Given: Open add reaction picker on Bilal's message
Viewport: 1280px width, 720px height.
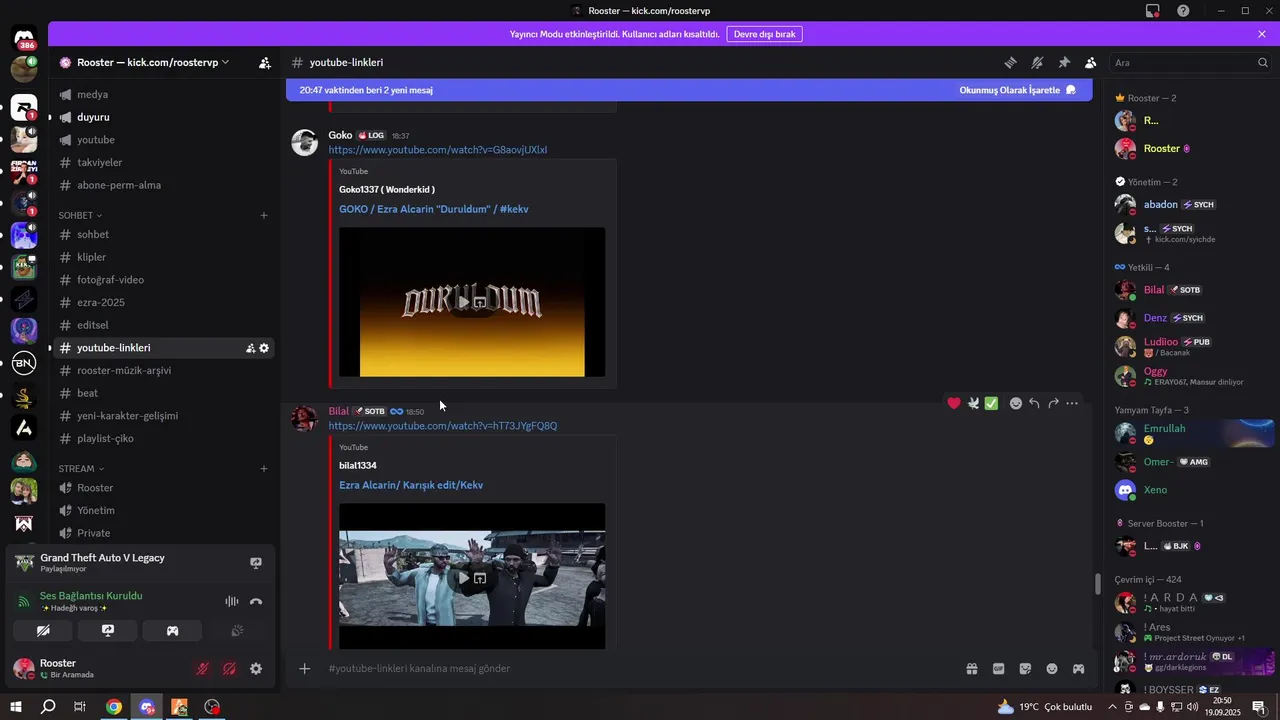Looking at the screenshot, I should (1016, 403).
